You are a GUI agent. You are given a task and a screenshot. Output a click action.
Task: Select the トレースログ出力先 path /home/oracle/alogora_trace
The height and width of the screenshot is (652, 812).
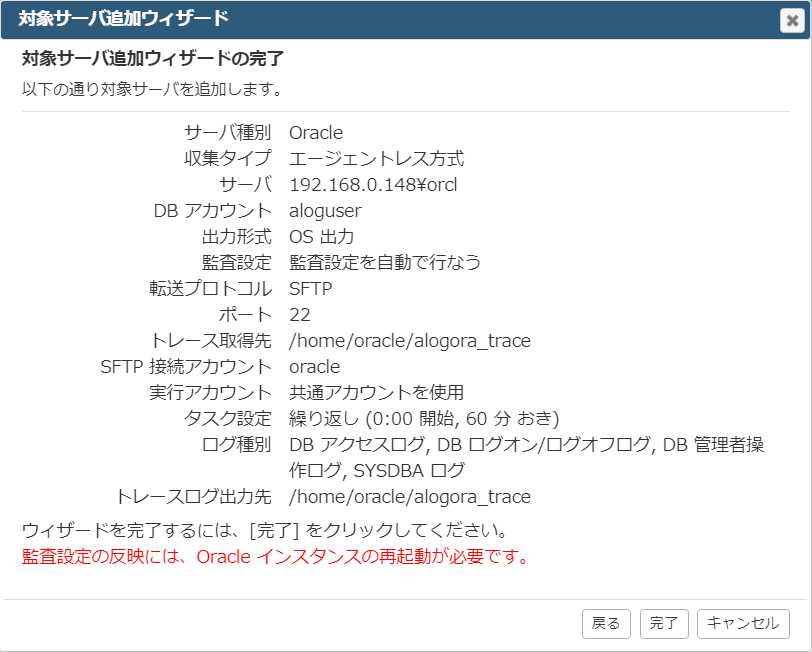tap(410, 497)
